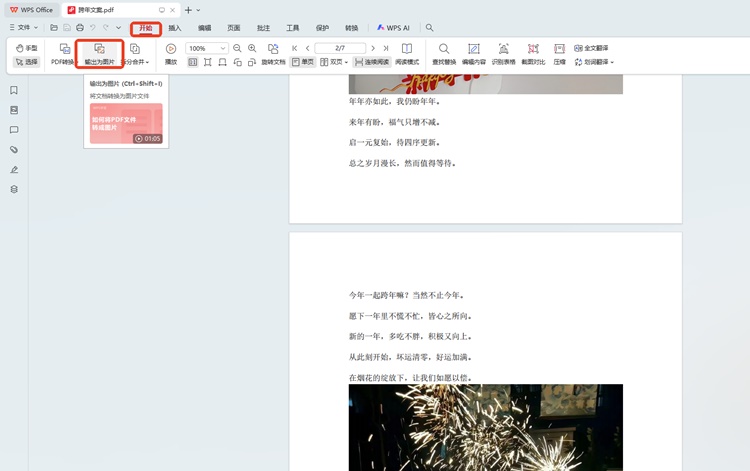Screen dimensions: 750x471
Task: Click the zoom in magnifier icon
Action: click(252, 48)
